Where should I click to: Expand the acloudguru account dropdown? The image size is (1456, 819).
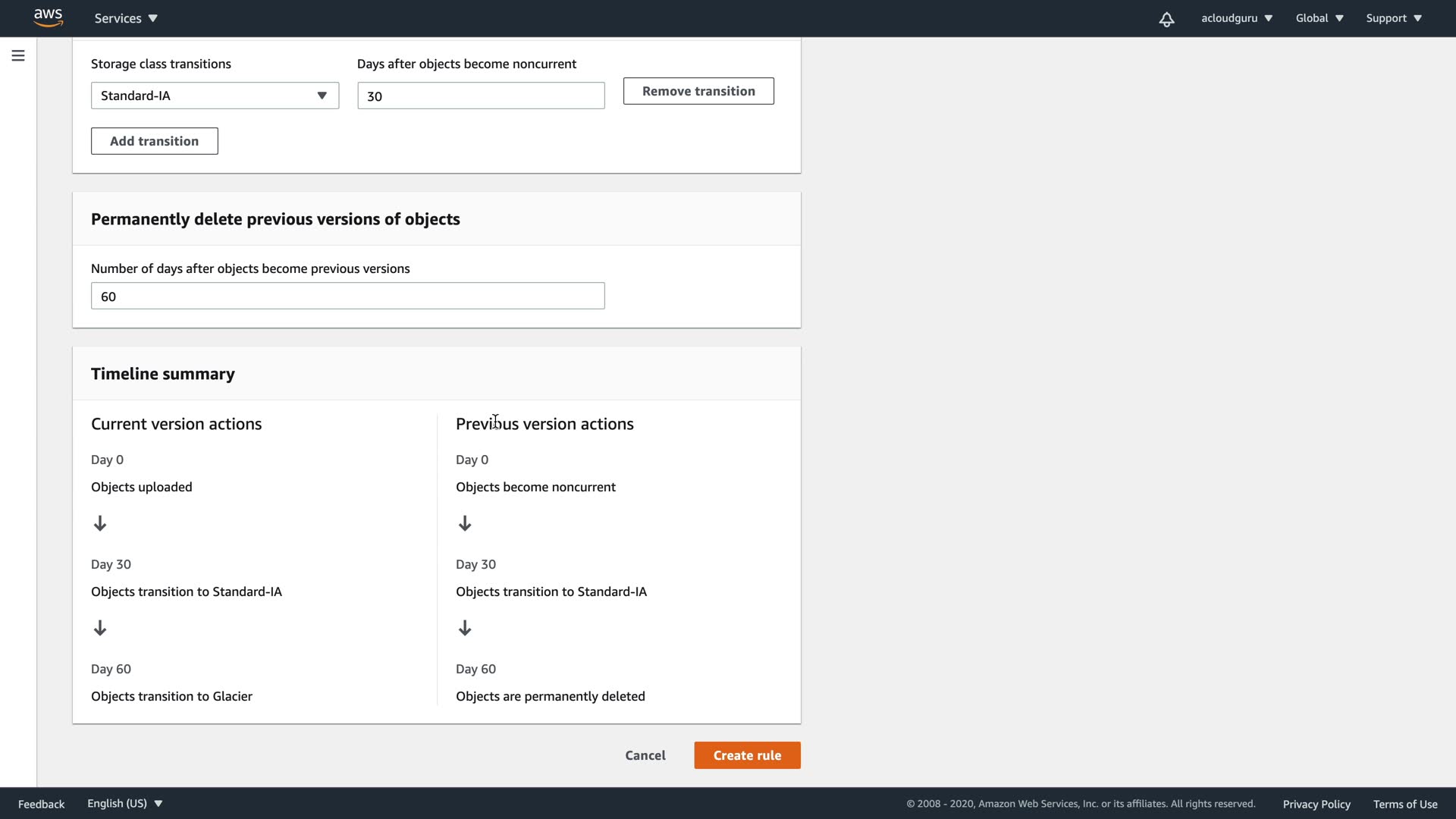point(1236,18)
